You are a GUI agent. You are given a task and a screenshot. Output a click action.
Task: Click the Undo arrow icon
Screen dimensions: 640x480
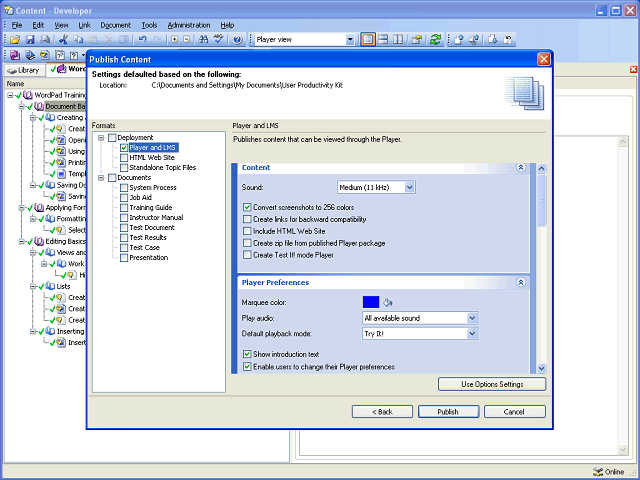[142, 40]
